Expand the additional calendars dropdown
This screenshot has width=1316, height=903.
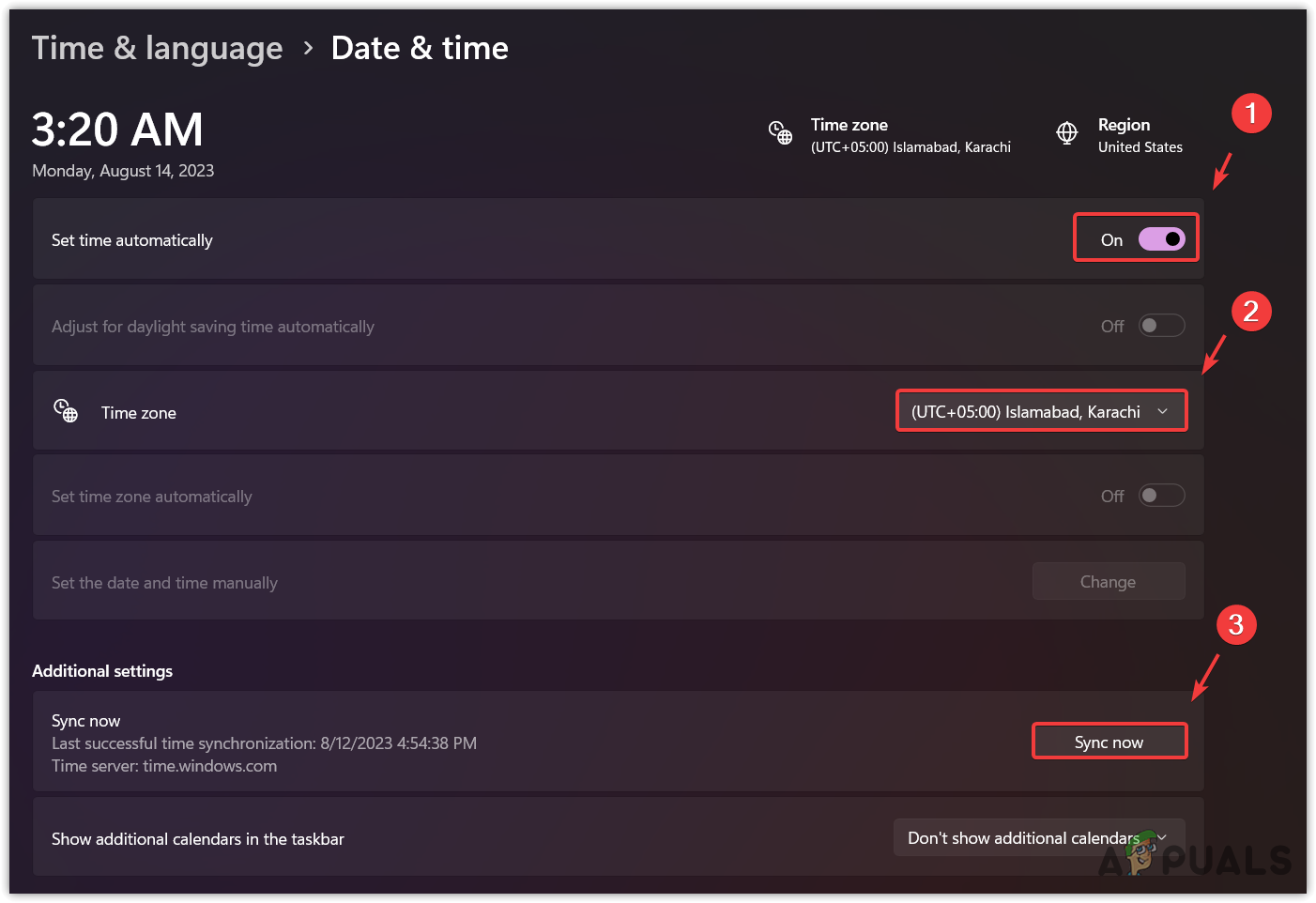(1038, 837)
